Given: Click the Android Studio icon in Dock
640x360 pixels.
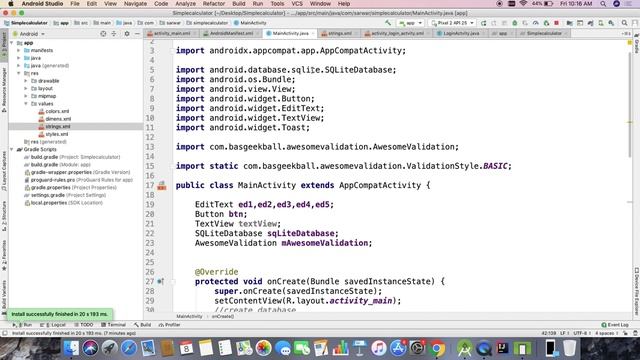Looking at the screenshot, I should [464, 348].
